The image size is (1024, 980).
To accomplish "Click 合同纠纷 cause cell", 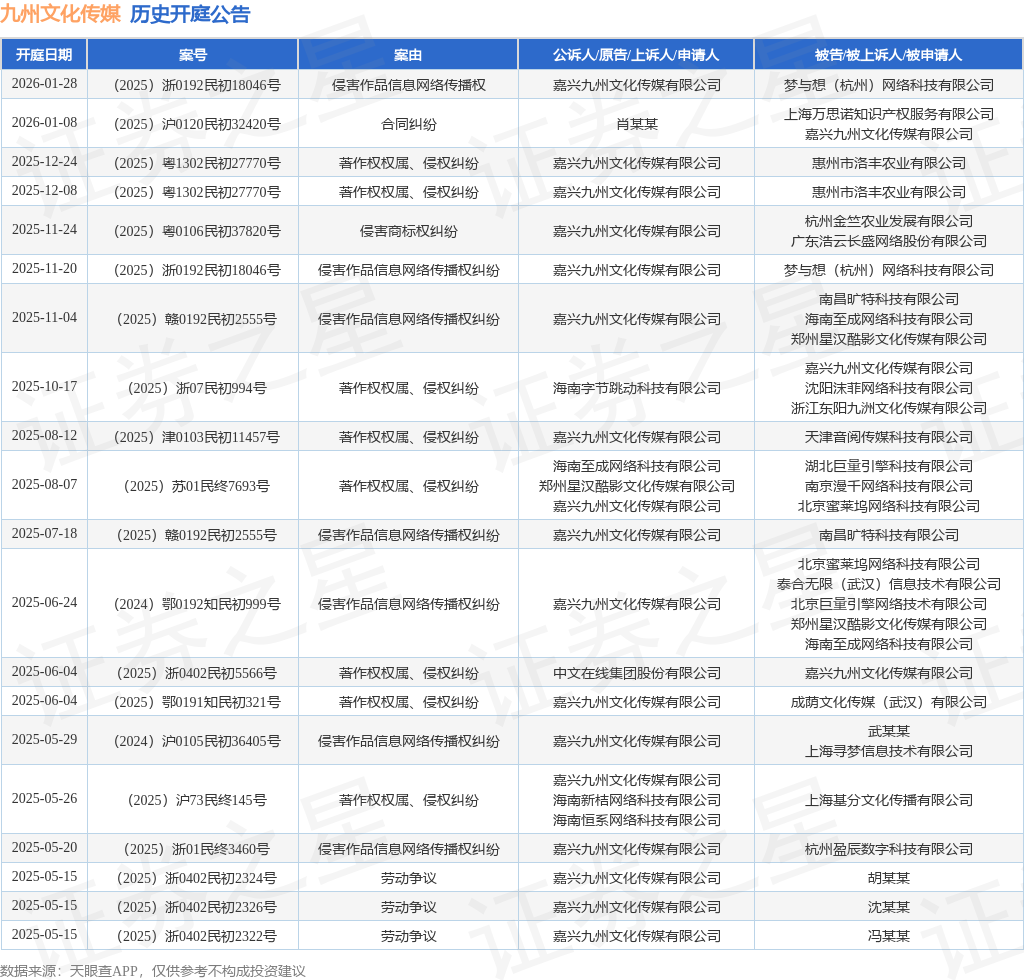I will point(409,124).
